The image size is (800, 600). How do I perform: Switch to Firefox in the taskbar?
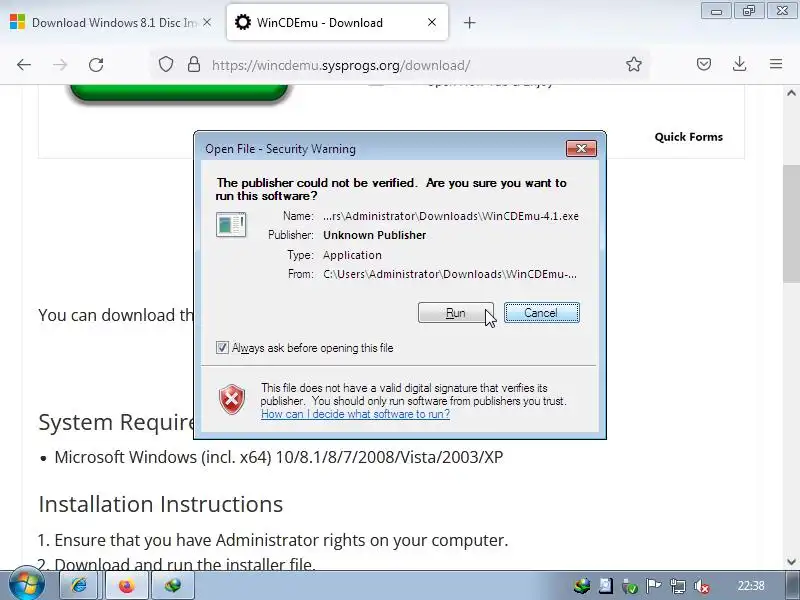click(127, 585)
